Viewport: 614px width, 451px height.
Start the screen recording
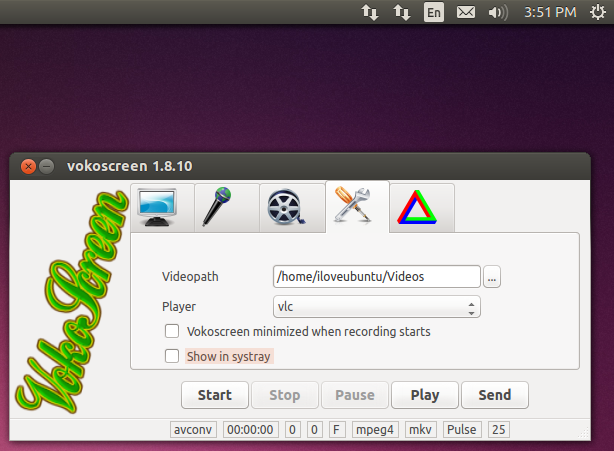pyautogui.click(x=215, y=395)
